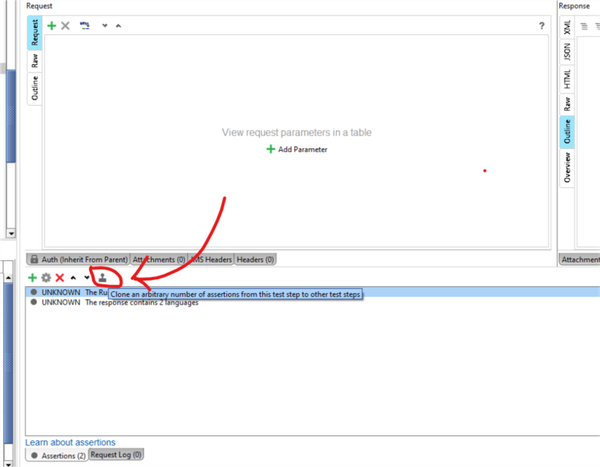Add a new request parameter with green plus

tap(52, 26)
